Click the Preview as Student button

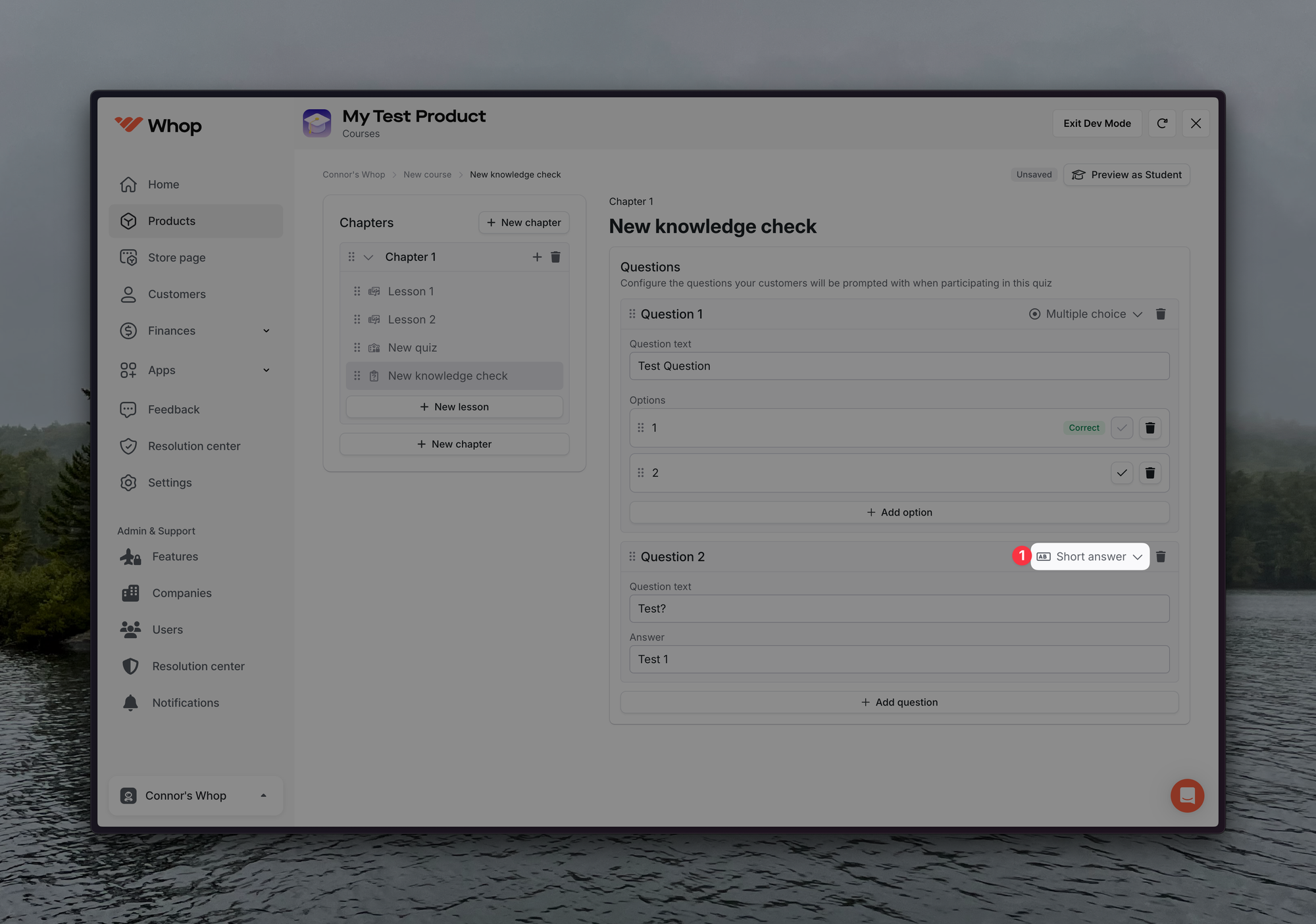click(1126, 175)
